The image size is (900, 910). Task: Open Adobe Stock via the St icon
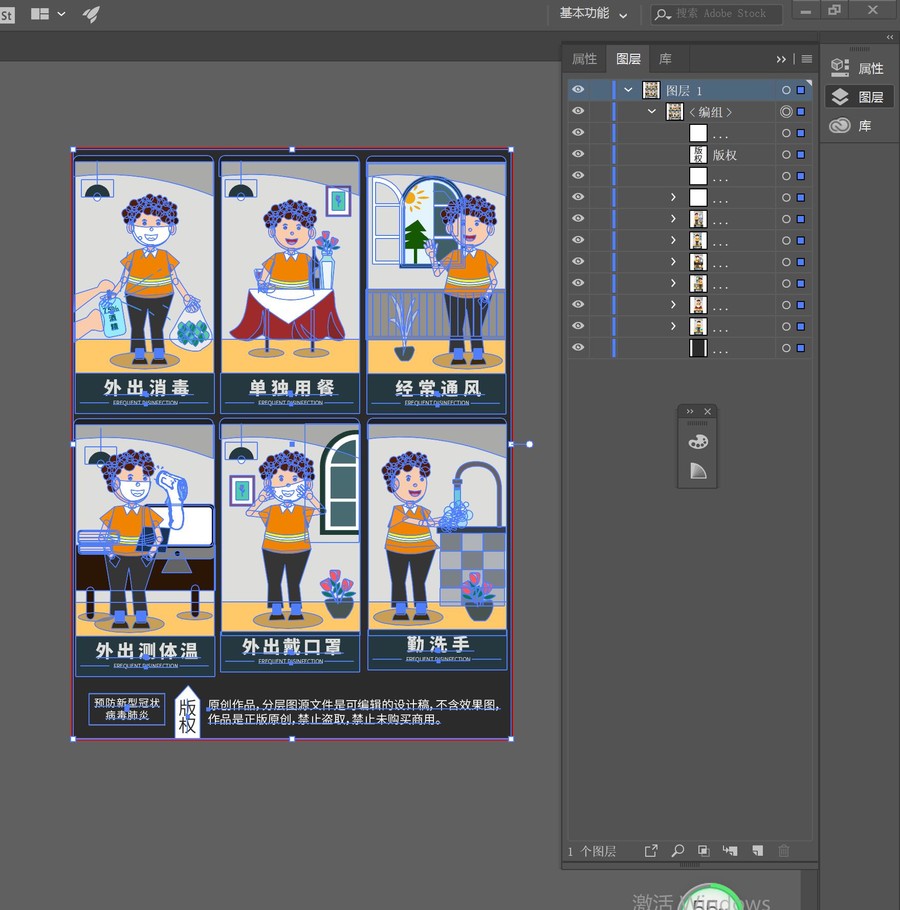(7, 15)
